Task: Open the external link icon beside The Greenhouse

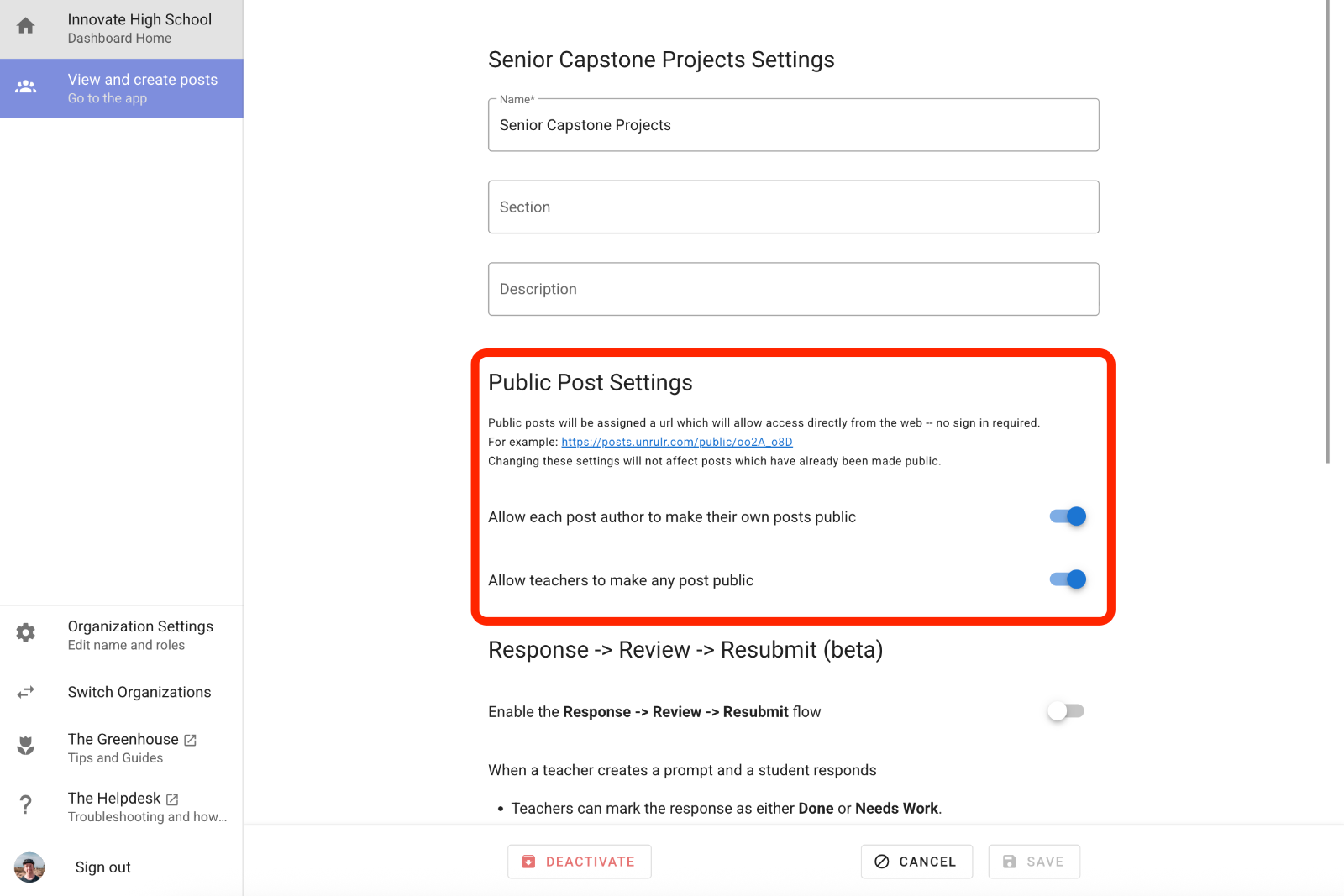Action: pyautogui.click(x=191, y=740)
